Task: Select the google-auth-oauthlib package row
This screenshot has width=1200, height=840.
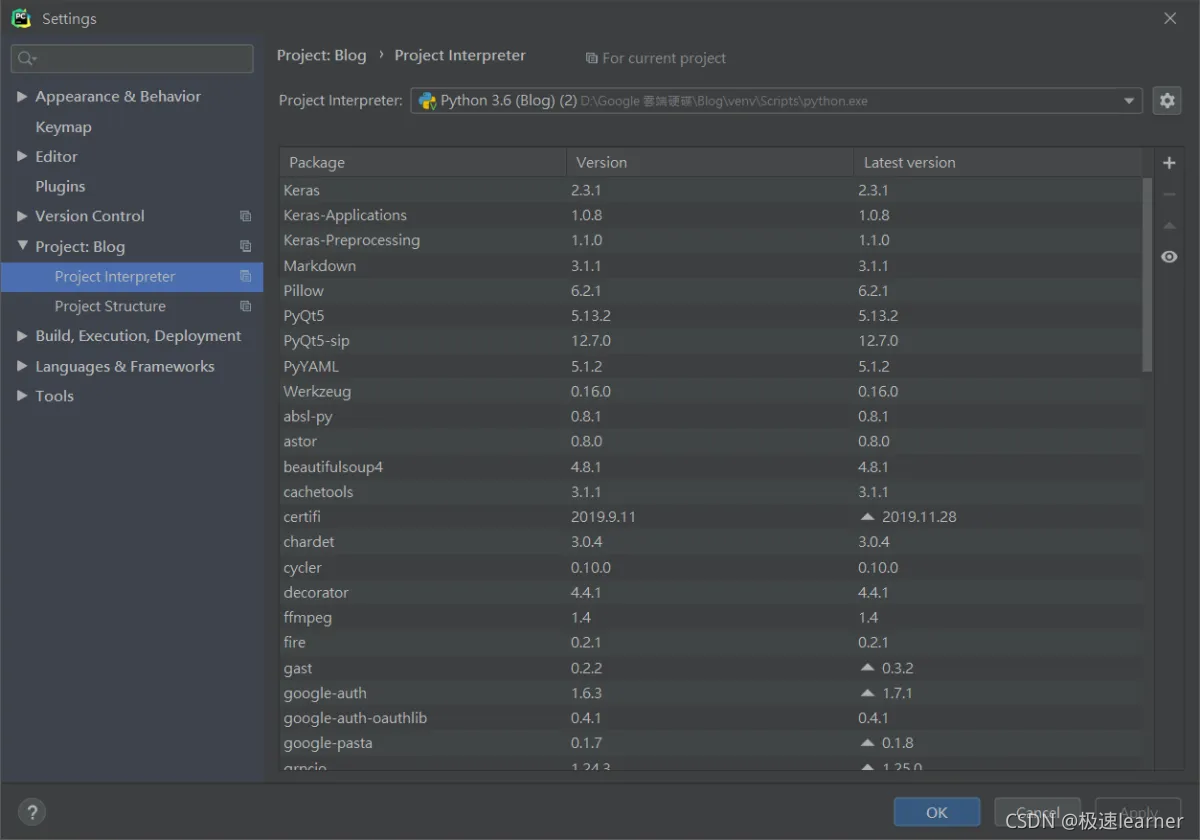Action: 711,718
